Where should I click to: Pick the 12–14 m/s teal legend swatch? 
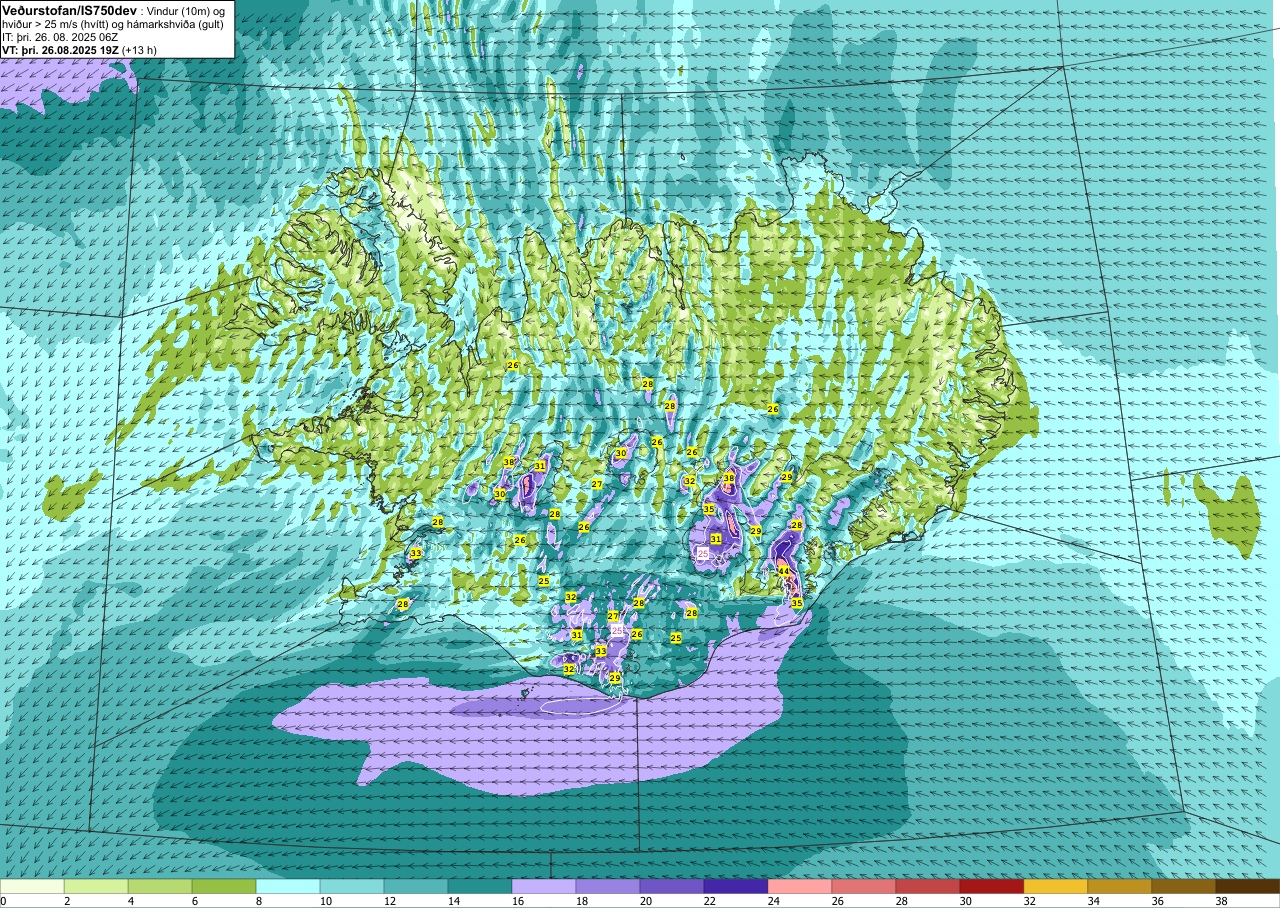(416, 886)
